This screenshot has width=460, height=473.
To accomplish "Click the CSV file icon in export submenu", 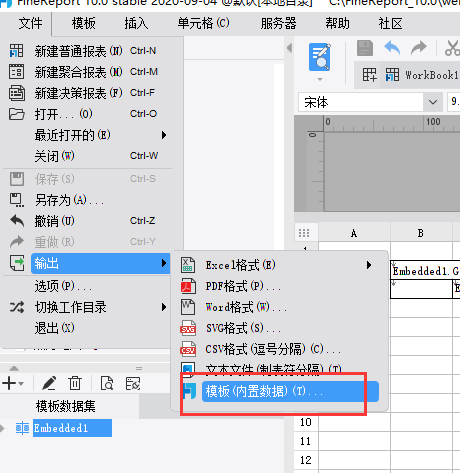I will (x=188, y=349).
